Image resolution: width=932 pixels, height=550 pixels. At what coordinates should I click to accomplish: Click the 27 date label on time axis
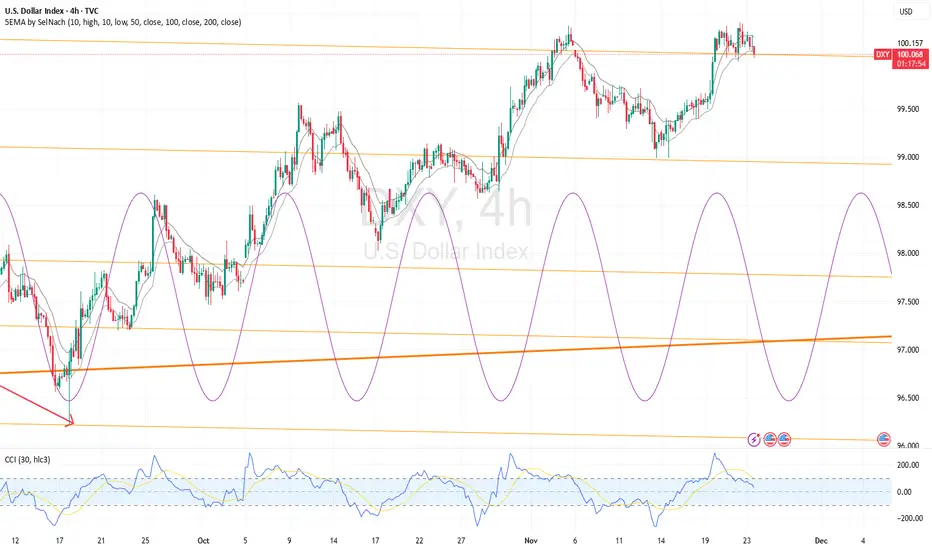[461, 540]
